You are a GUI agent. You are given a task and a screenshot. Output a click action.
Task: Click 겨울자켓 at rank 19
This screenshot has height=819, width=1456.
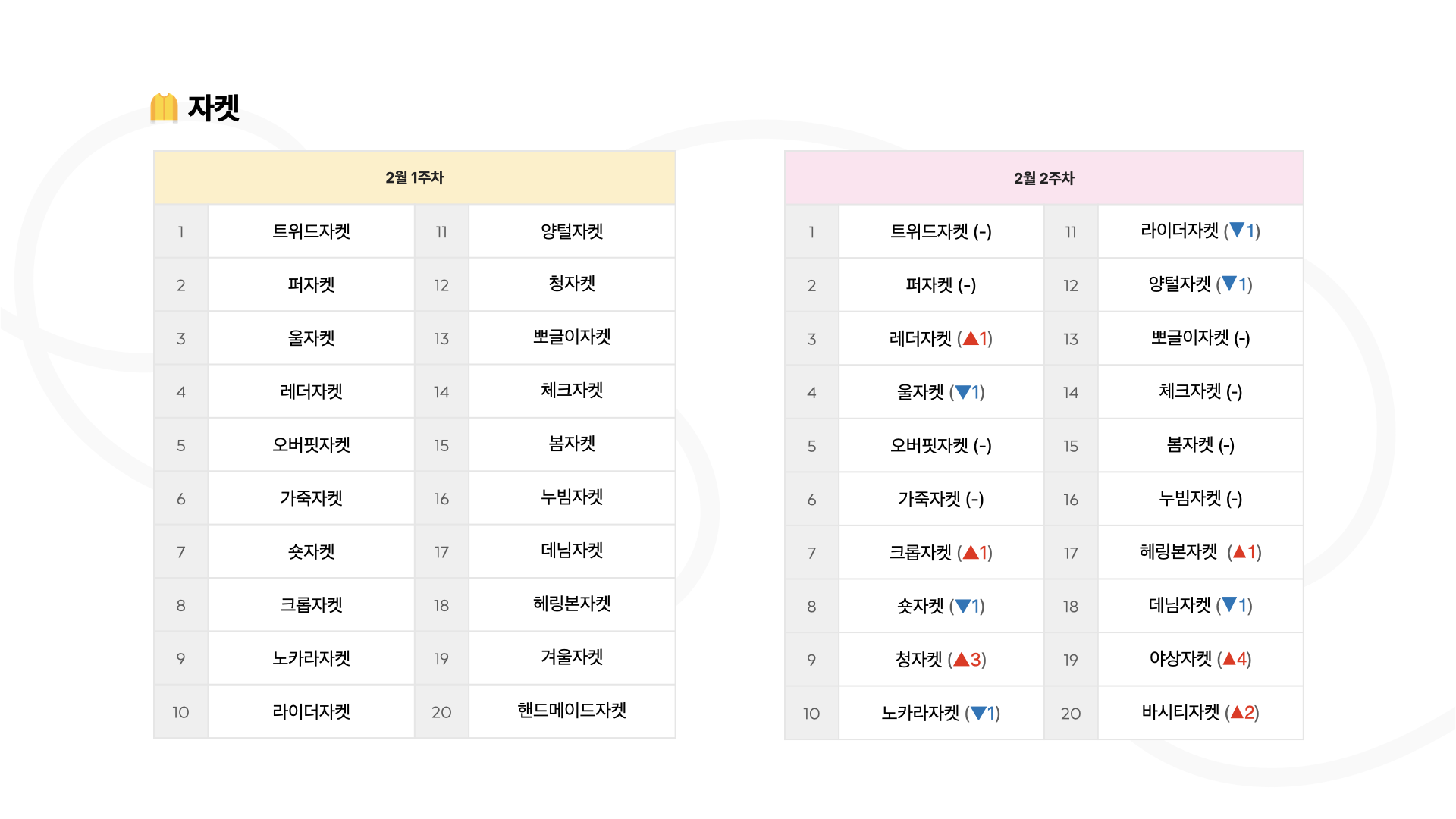pos(572,657)
